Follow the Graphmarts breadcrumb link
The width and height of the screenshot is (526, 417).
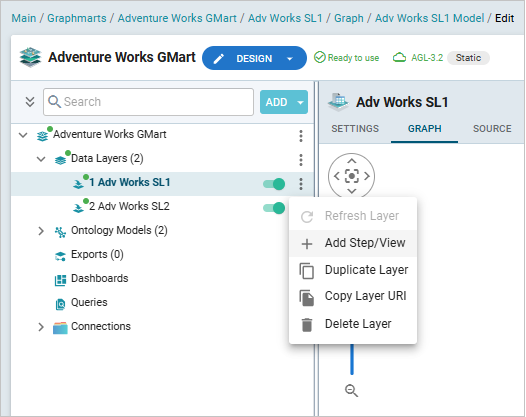(x=77, y=18)
